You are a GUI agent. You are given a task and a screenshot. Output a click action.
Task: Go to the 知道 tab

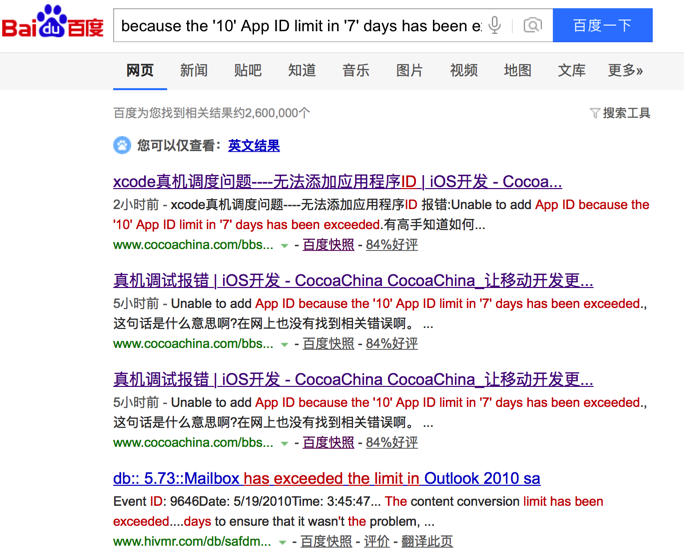point(301,70)
